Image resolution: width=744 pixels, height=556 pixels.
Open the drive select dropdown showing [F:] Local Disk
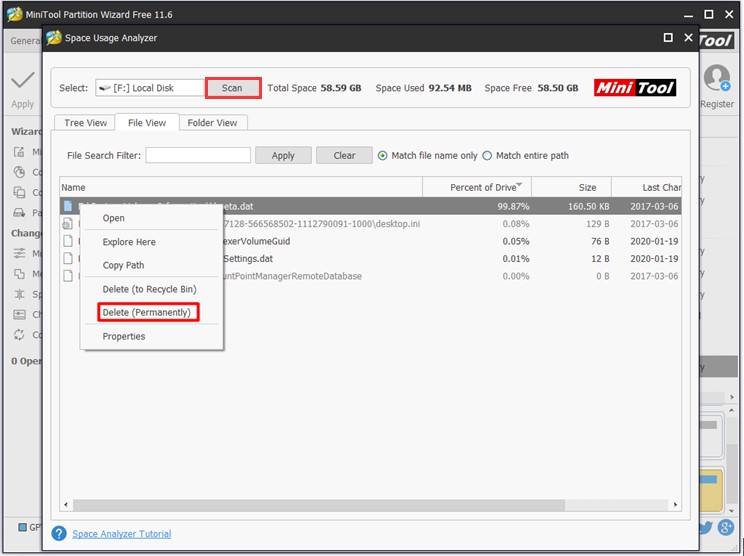(150, 88)
